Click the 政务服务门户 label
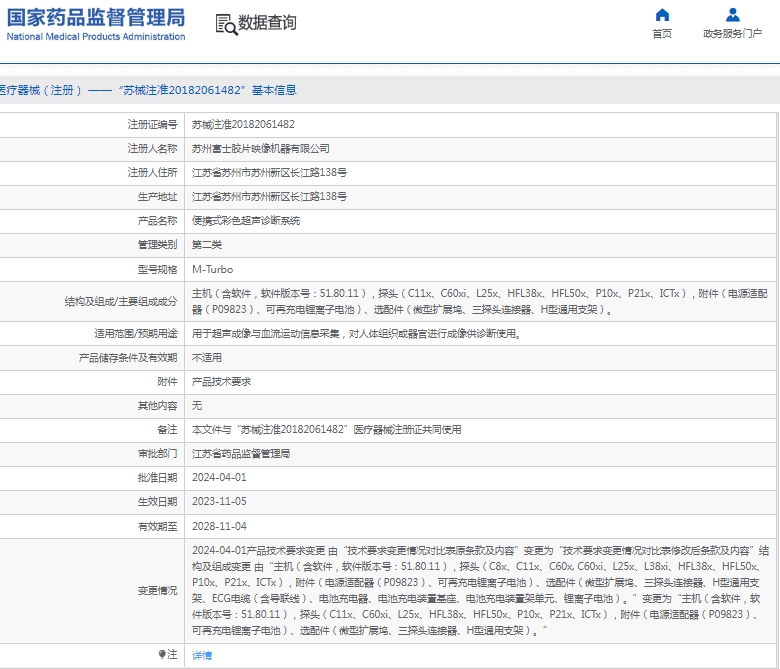This screenshot has height=669, width=780. coord(732,33)
